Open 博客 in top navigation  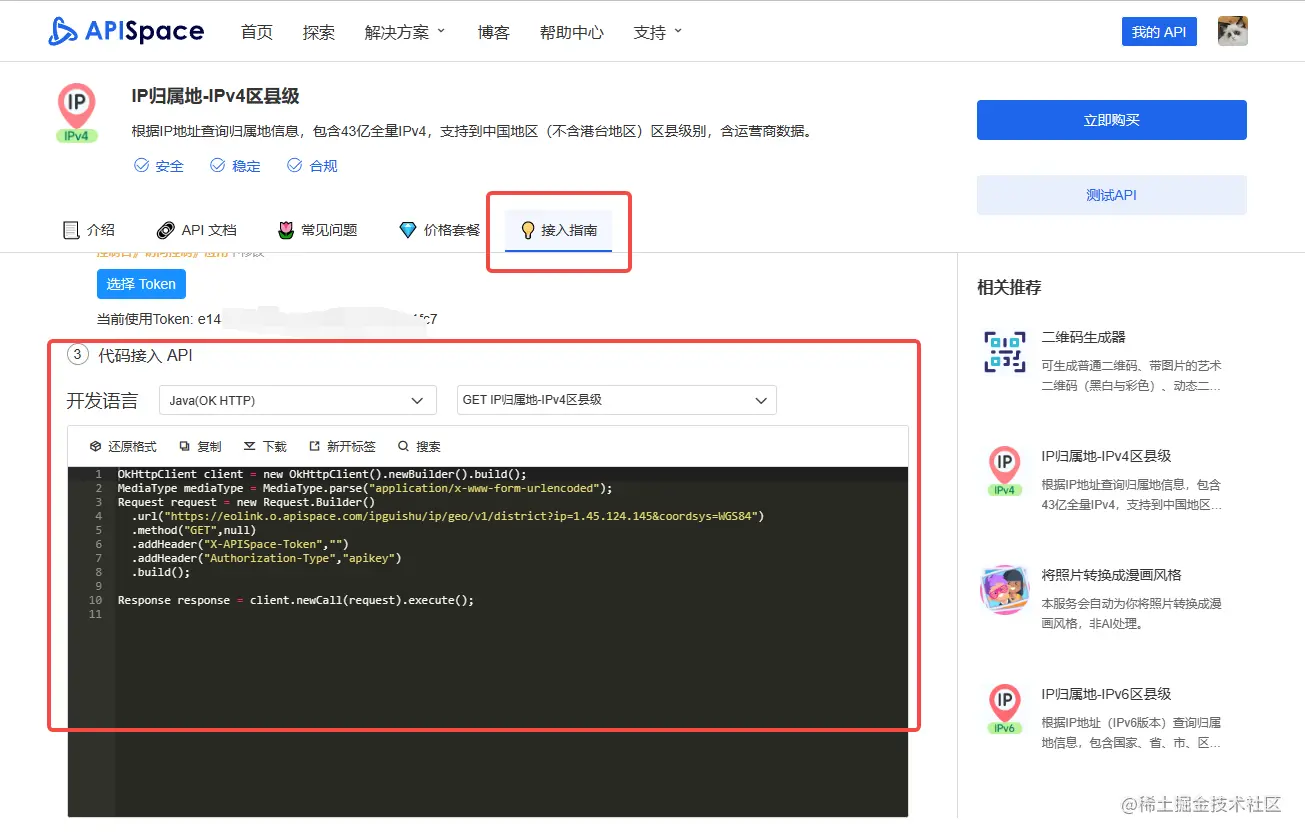pyautogui.click(x=494, y=32)
